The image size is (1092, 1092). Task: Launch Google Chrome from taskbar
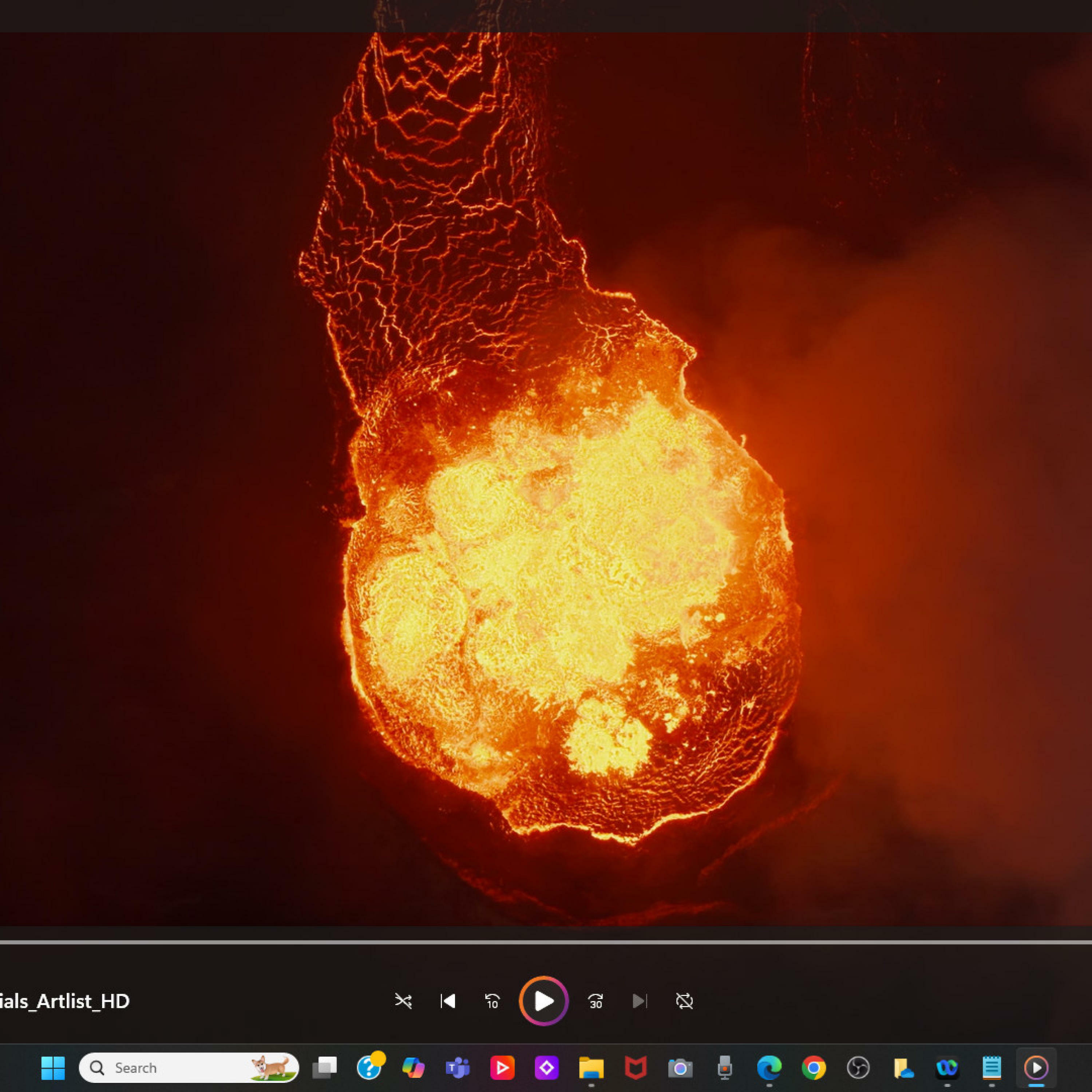[x=813, y=1068]
